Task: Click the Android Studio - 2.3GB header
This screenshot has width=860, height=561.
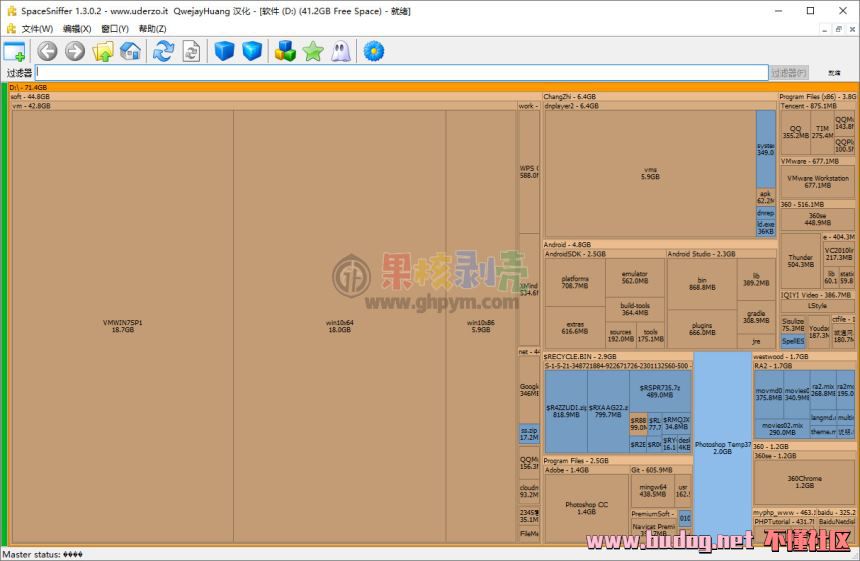Action: coord(721,254)
